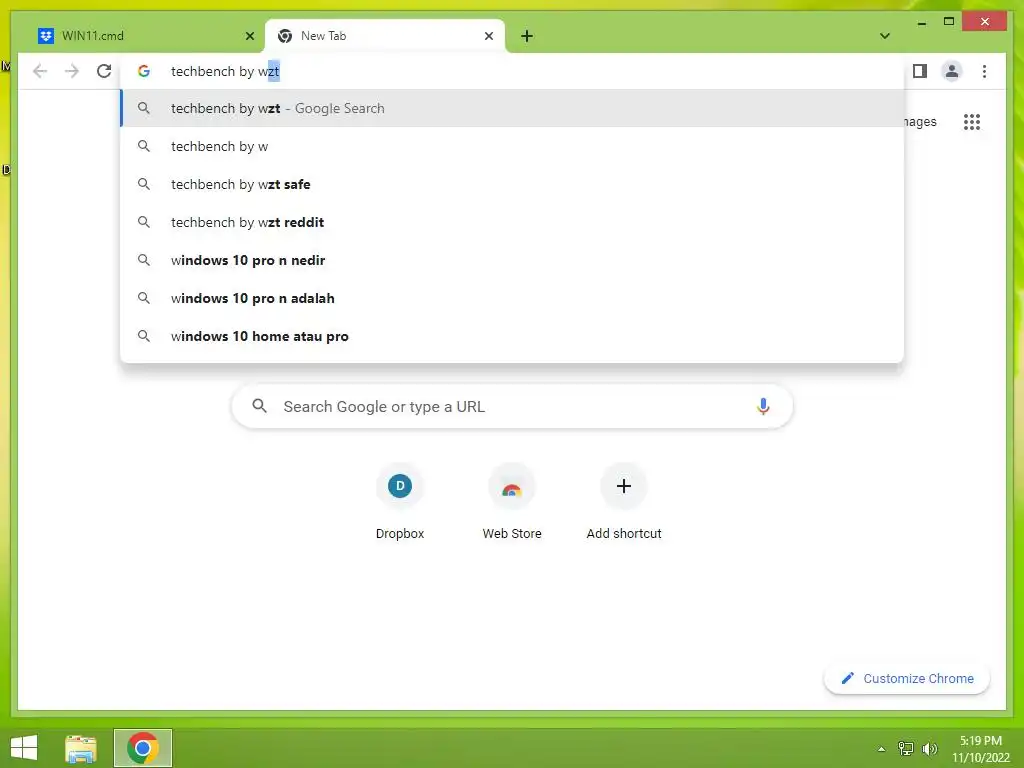Open the volume speaker tray icon
The height and width of the screenshot is (768, 1024).
click(x=929, y=748)
